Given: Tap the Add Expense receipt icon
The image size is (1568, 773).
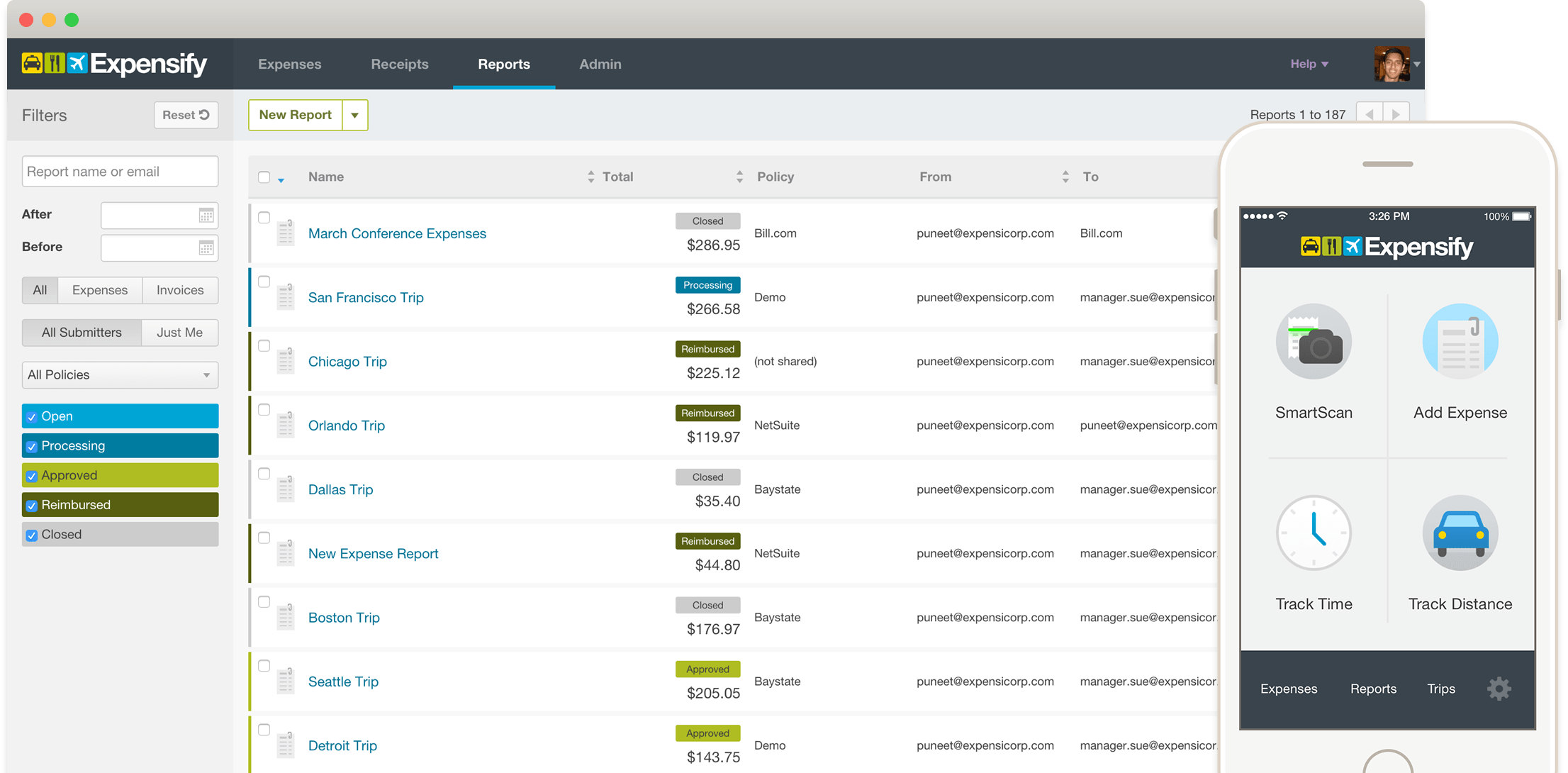Looking at the screenshot, I should [x=1460, y=342].
